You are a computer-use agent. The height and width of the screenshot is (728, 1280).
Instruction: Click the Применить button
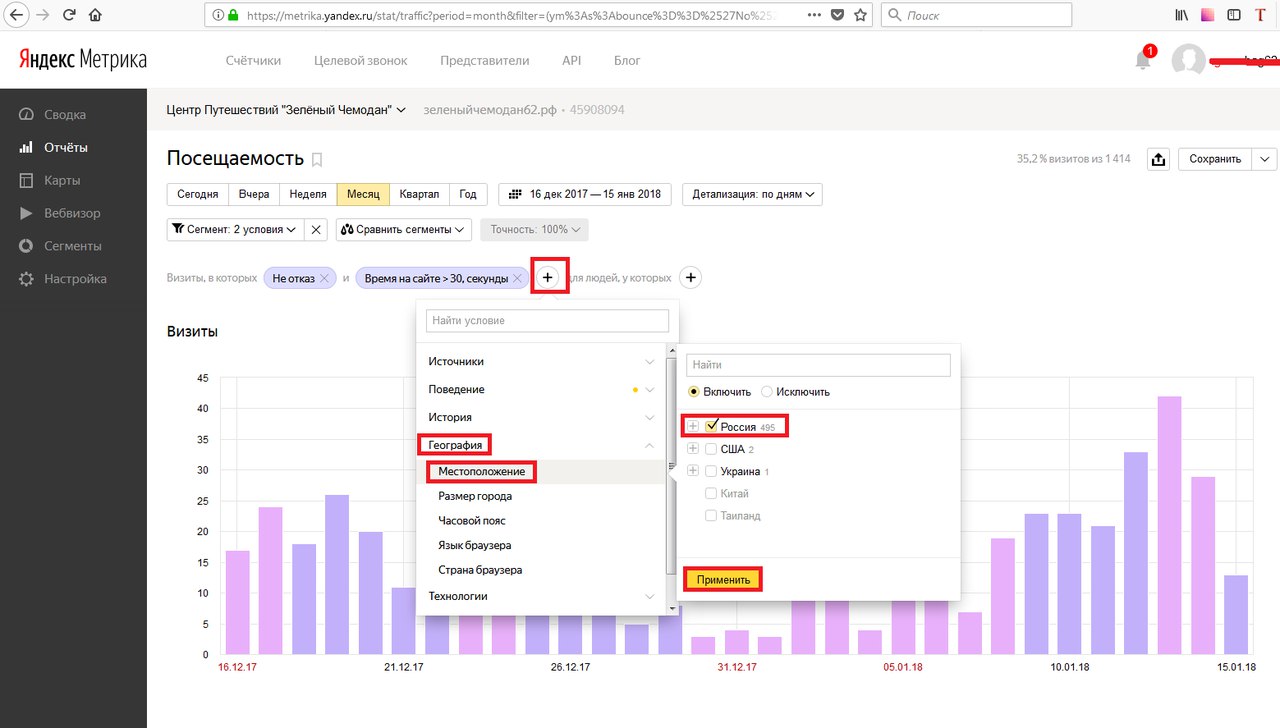723,579
